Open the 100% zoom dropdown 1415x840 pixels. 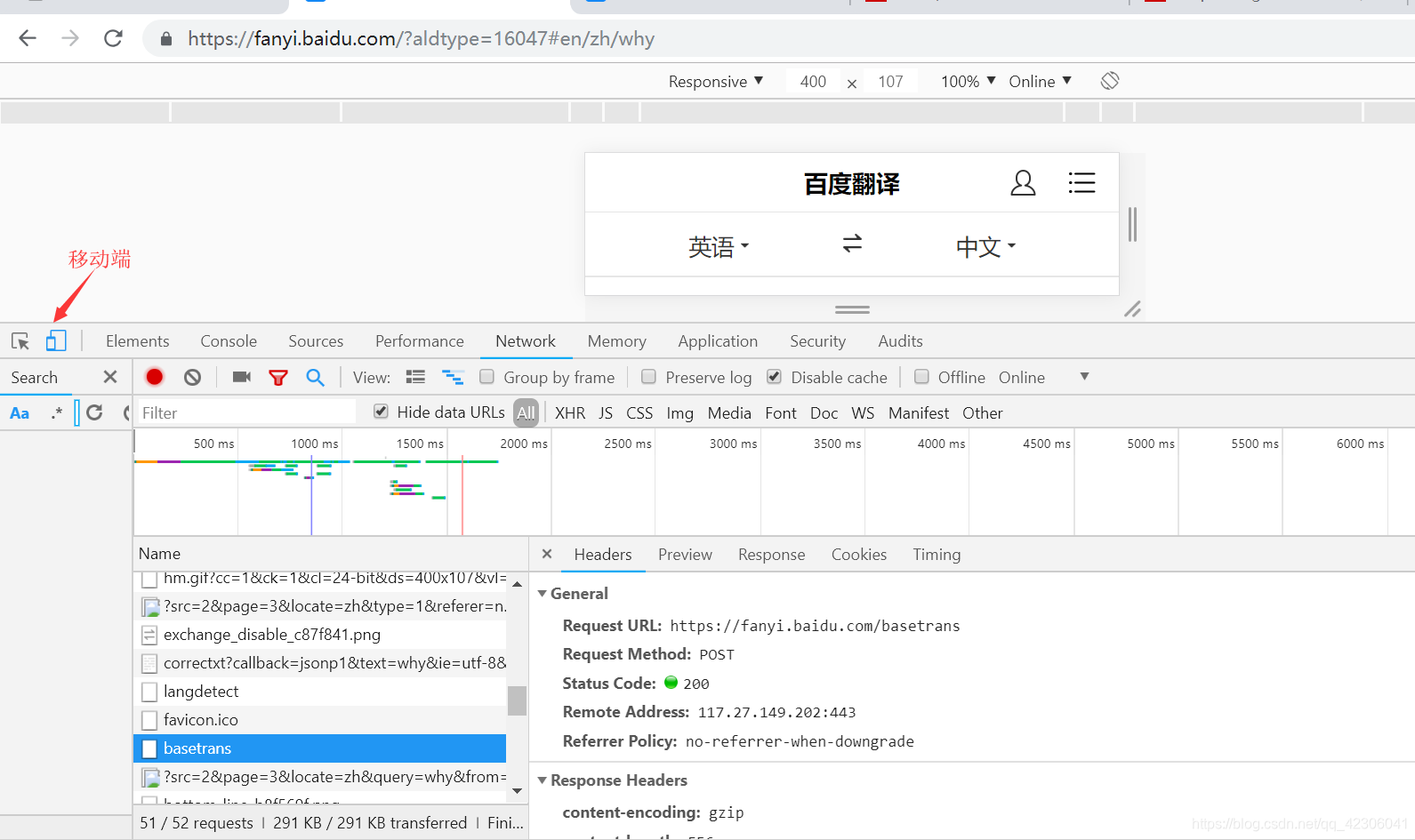(x=968, y=81)
